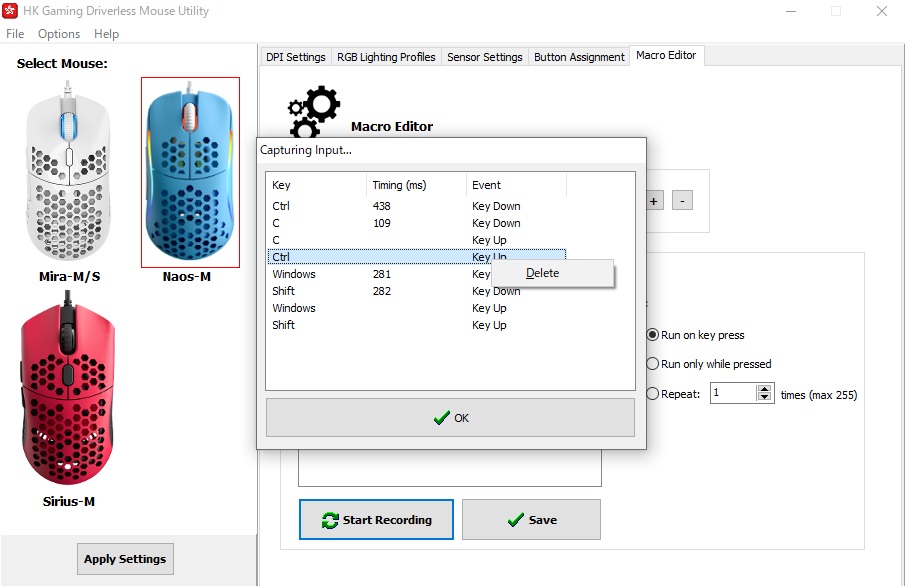Image resolution: width=905 pixels, height=586 pixels.
Task: Click the 438 timing value
Action: click(x=382, y=206)
